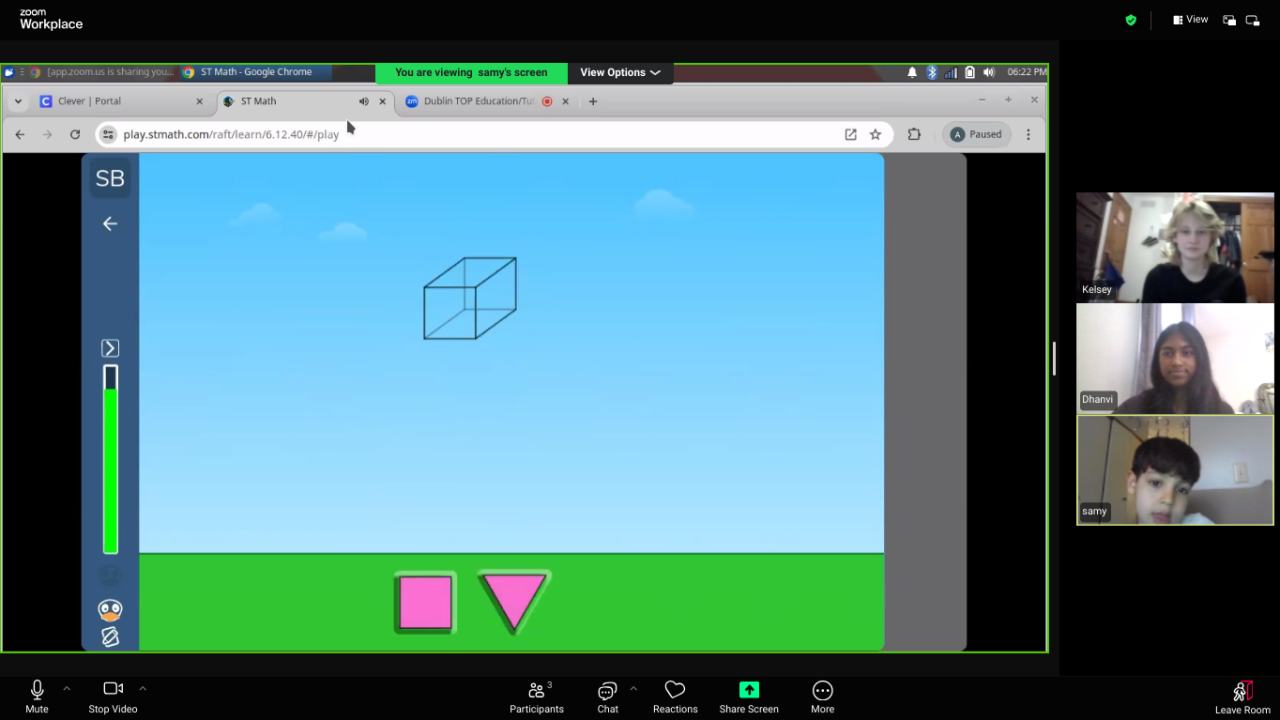The width and height of the screenshot is (1280, 720).
Task: Click the 06:22 PM clock
Action: [x=1026, y=72]
